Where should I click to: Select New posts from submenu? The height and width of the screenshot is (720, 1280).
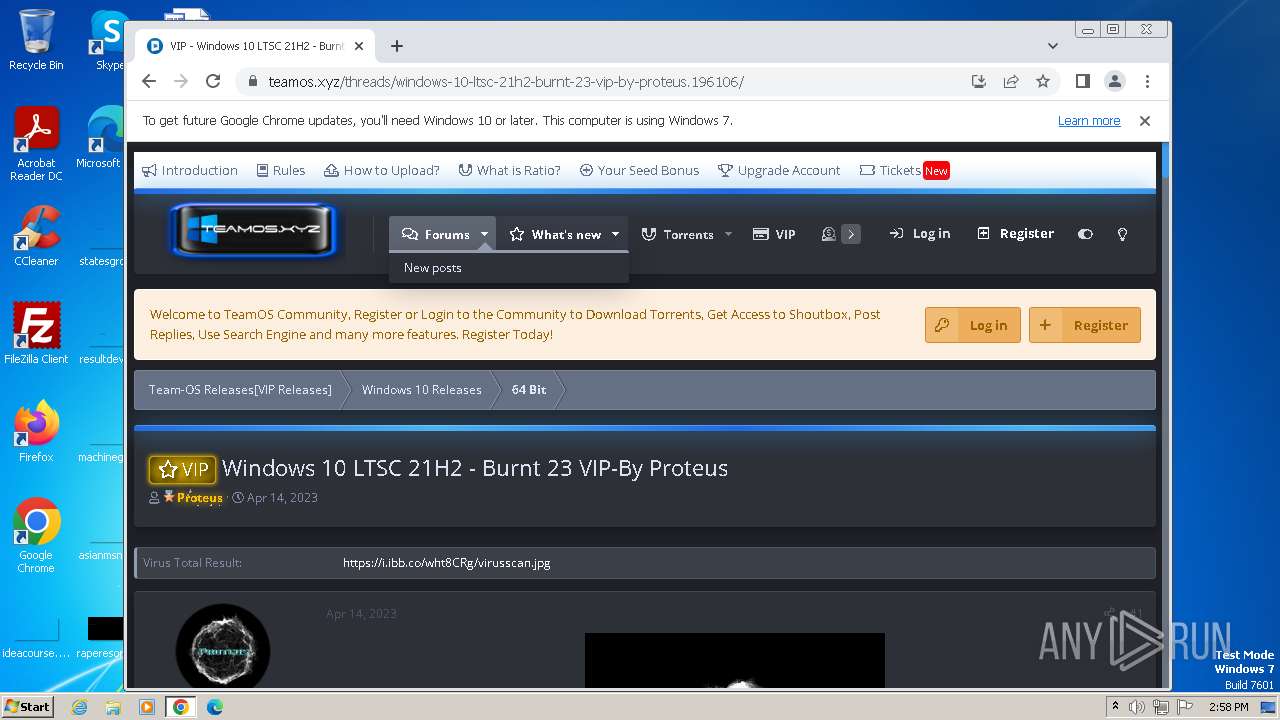pos(433,268)
